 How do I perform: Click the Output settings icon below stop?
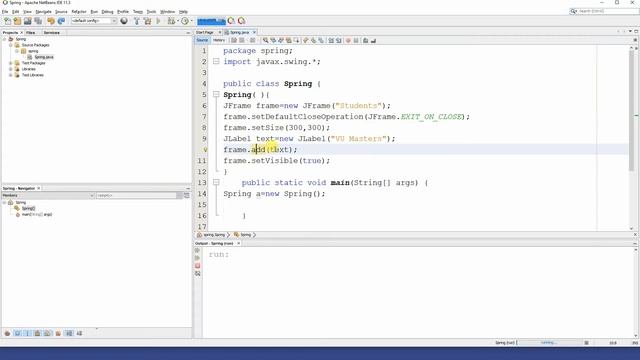(198, 273)
